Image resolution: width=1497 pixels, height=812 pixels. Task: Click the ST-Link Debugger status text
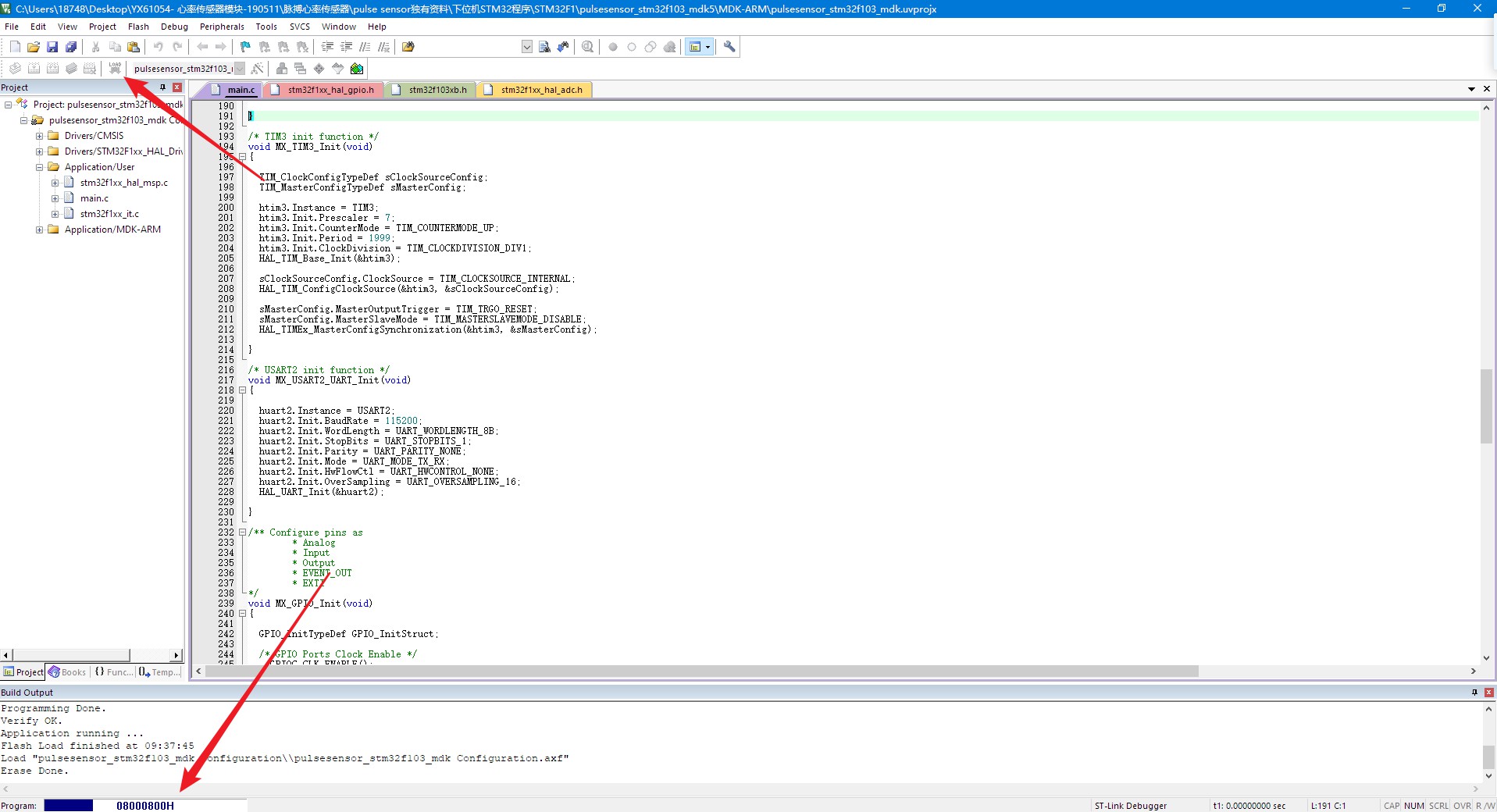click(x=1130, y=806)
